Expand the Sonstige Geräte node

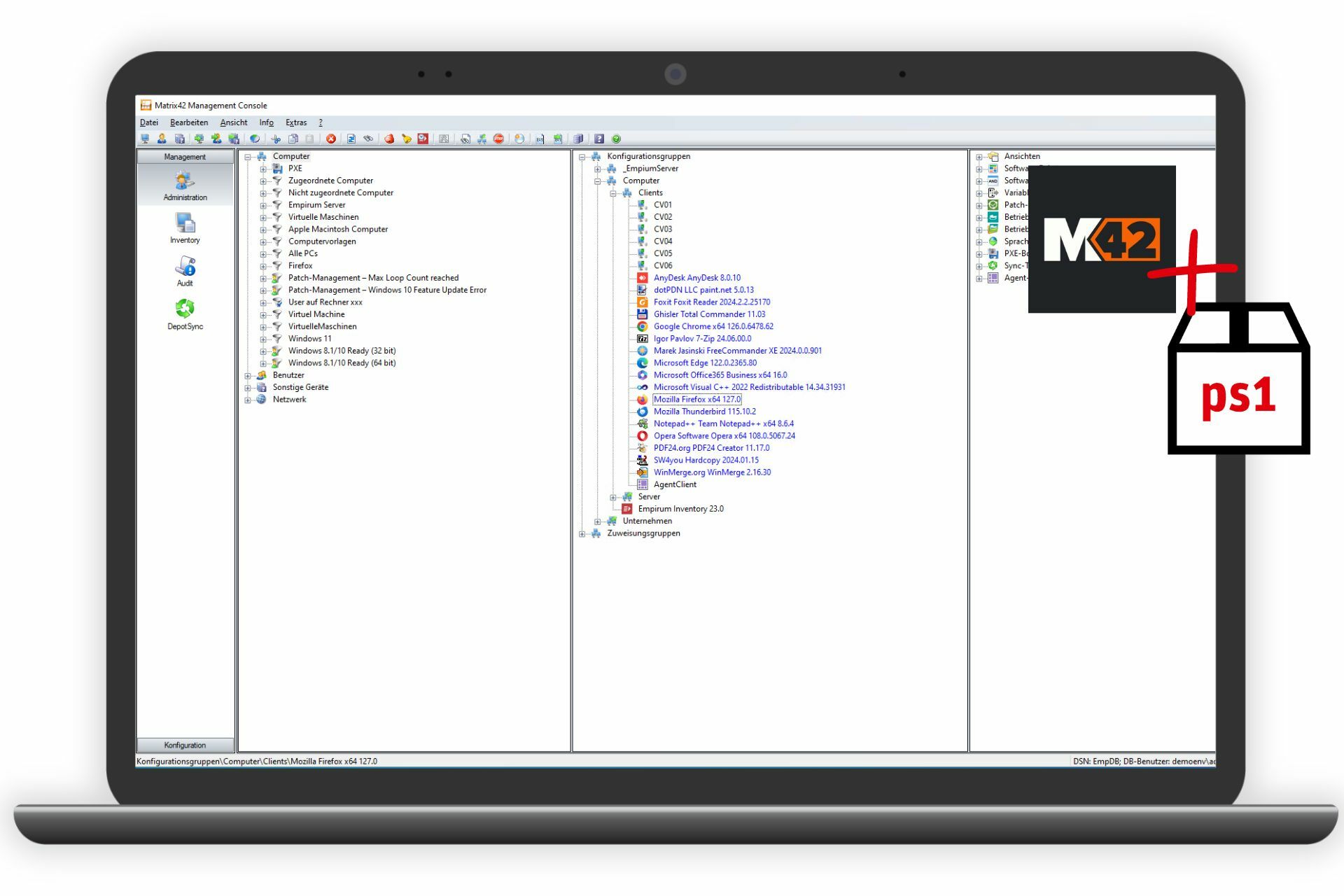click(248, 388)
